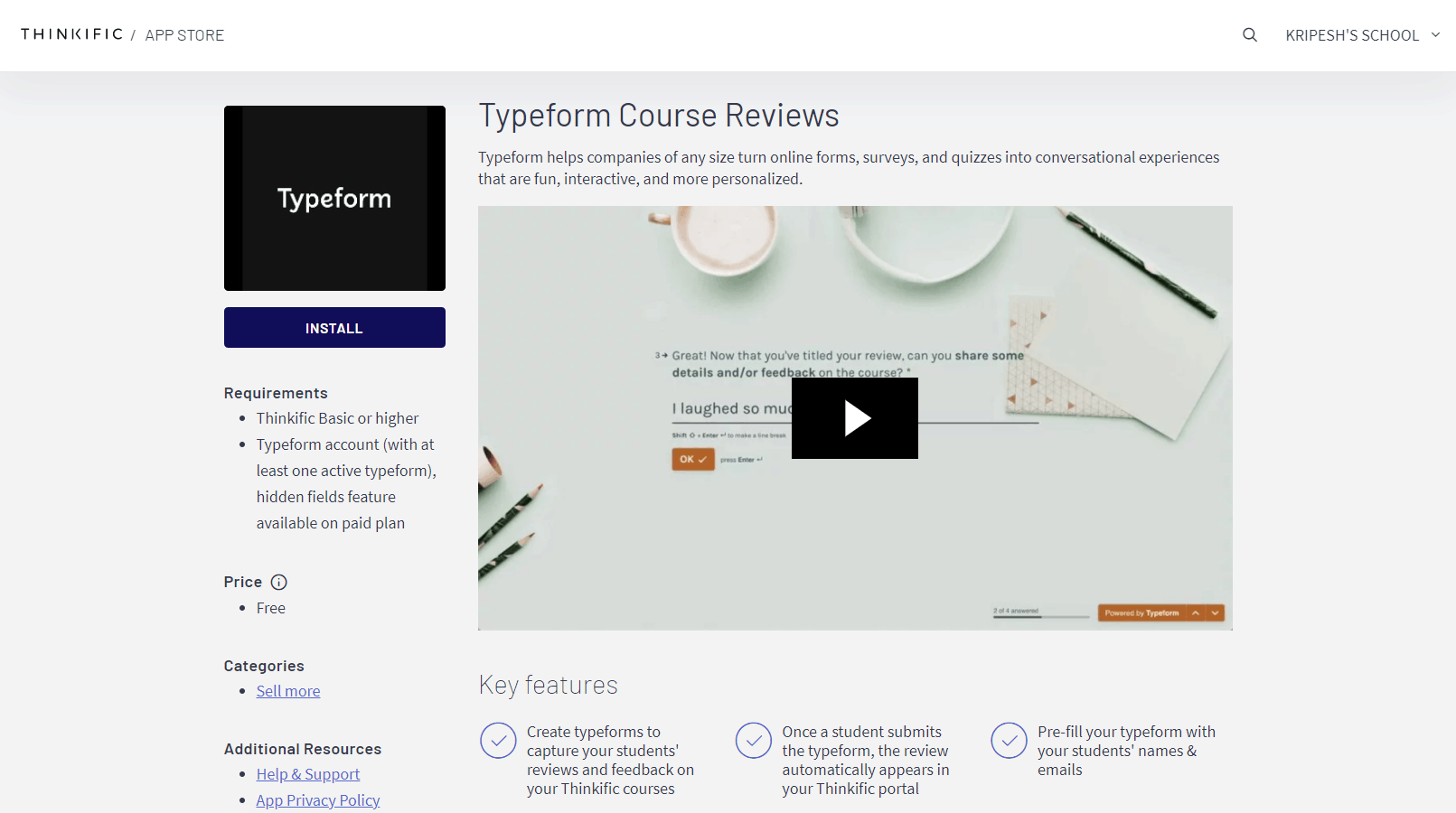The height and width of the screenshot is (813, 1456).
Task: Click up arrow in video form footer
Action: pos(1196,612)
